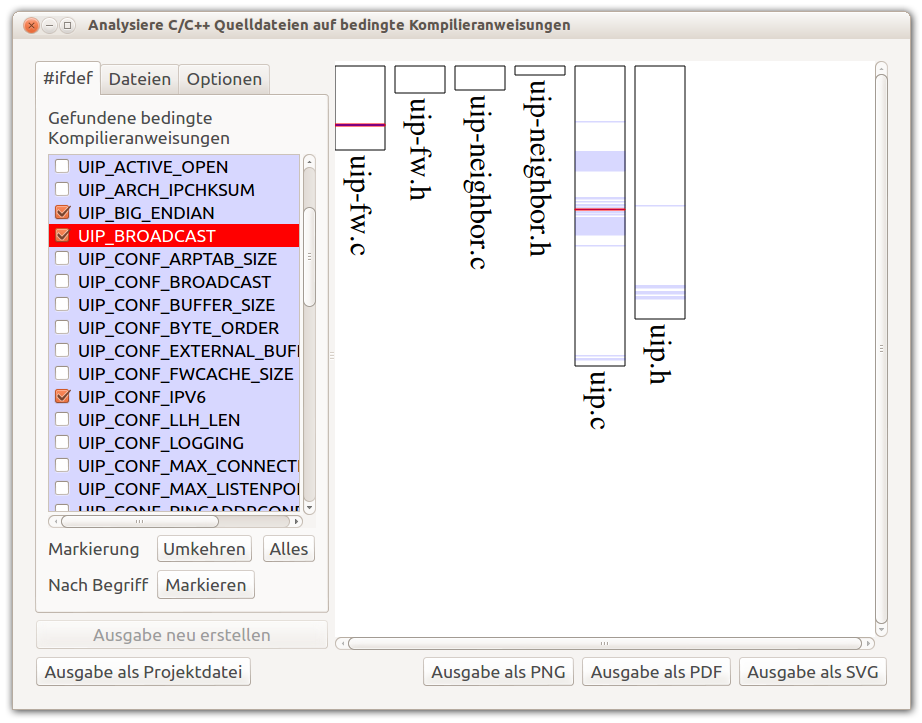The image size is (922, 723).
Task: Click the ifdef list vertical scrollbar
Action: point(310,256)
